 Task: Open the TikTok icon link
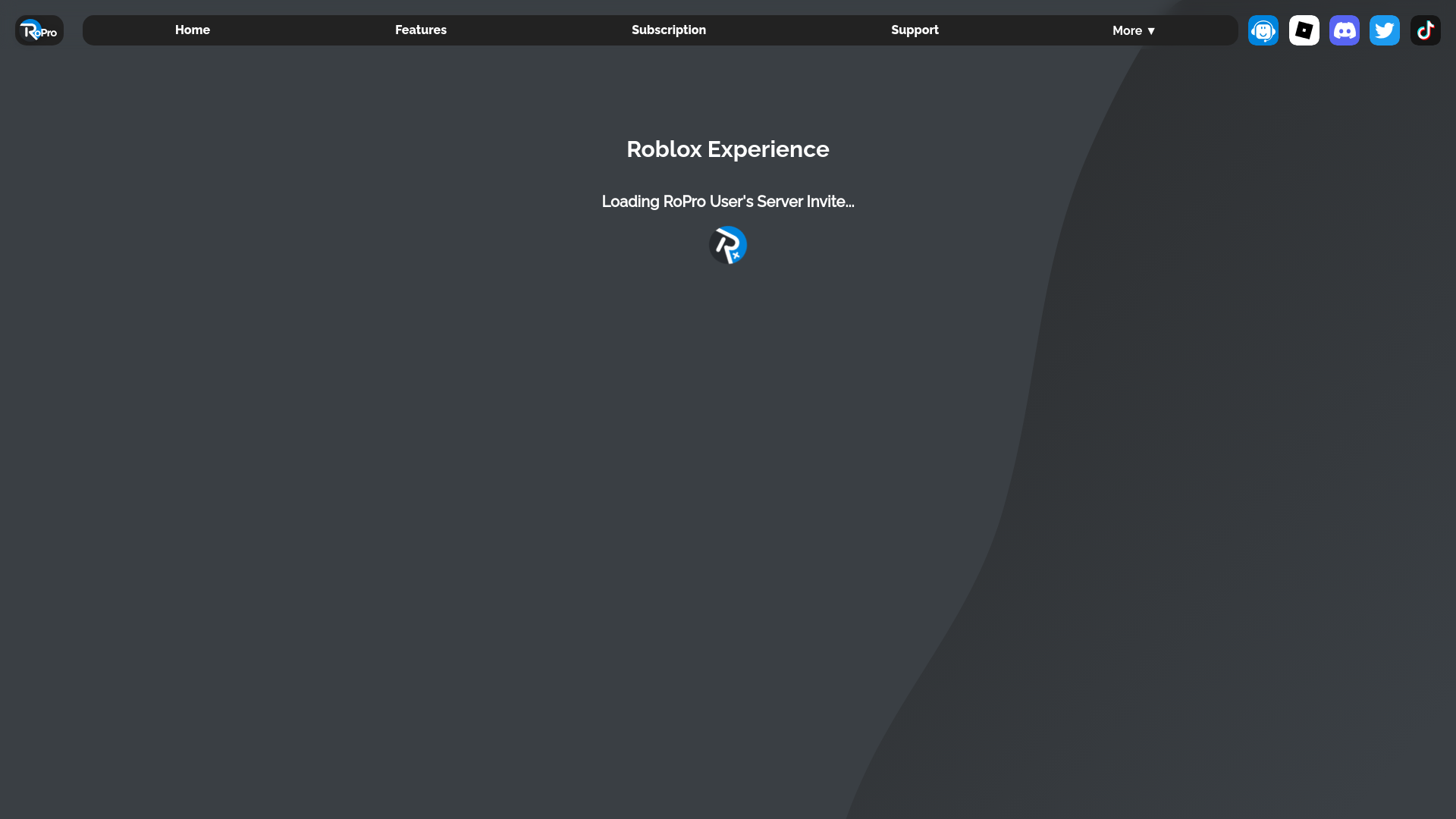point(1426,30)
